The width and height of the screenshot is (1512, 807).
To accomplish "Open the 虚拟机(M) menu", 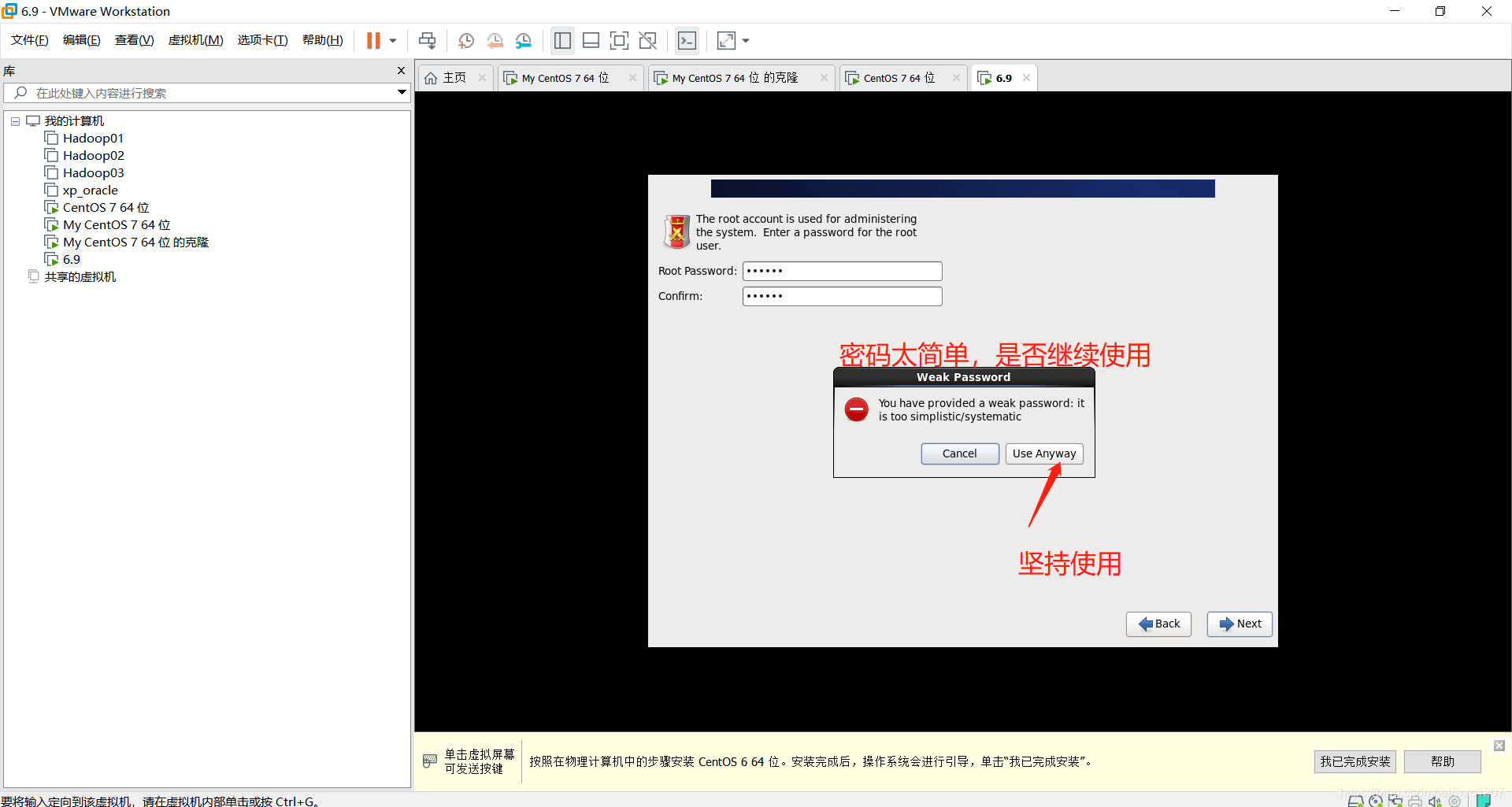I will [x=196, y=40].
